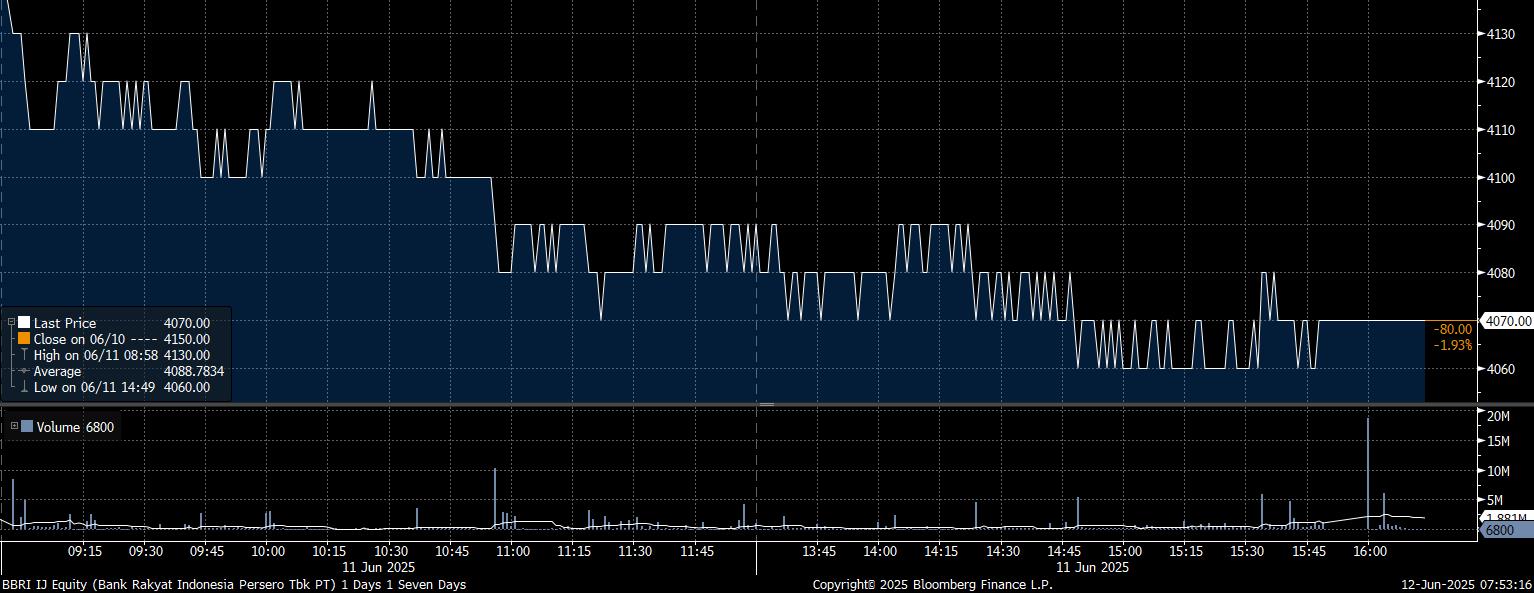Collapse the Last Price legend tree

[11, 323]
